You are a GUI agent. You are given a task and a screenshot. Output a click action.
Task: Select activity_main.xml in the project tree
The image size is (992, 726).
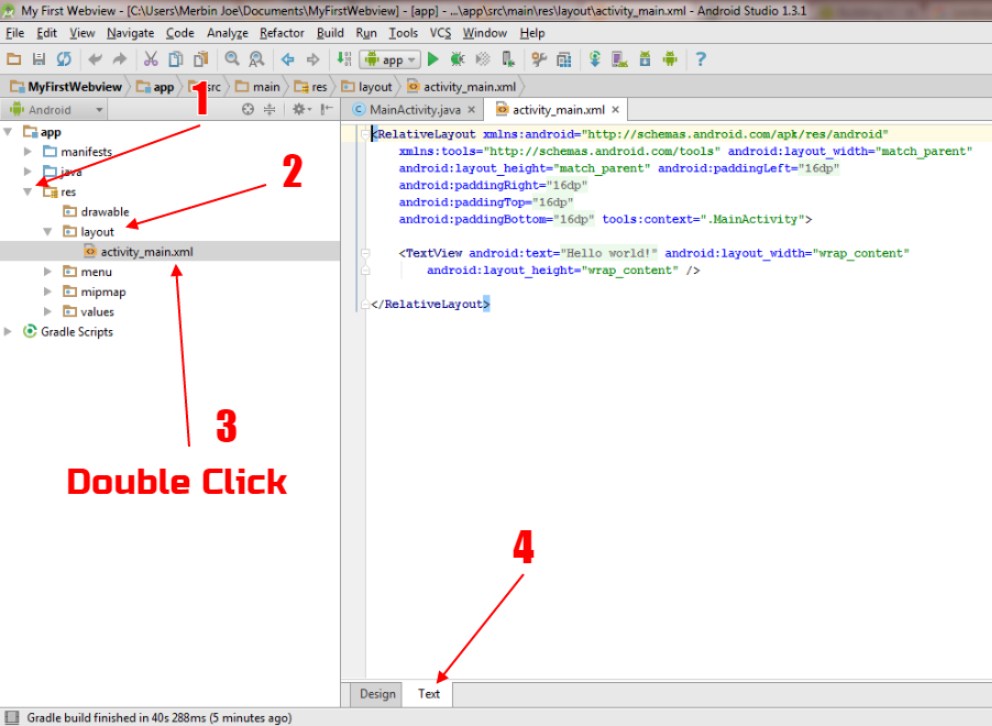[x=139, y=251]
